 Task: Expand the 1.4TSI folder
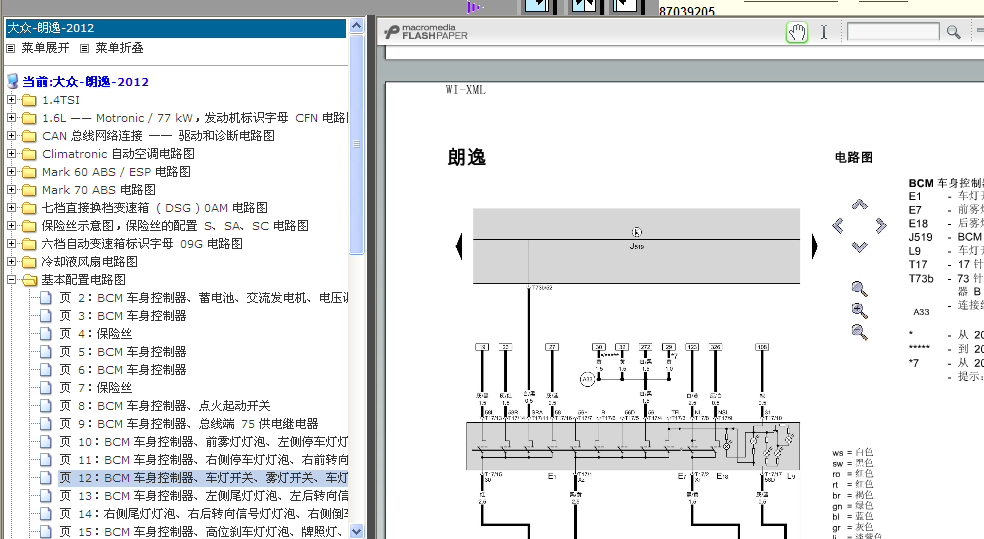[x=11, y=99]
